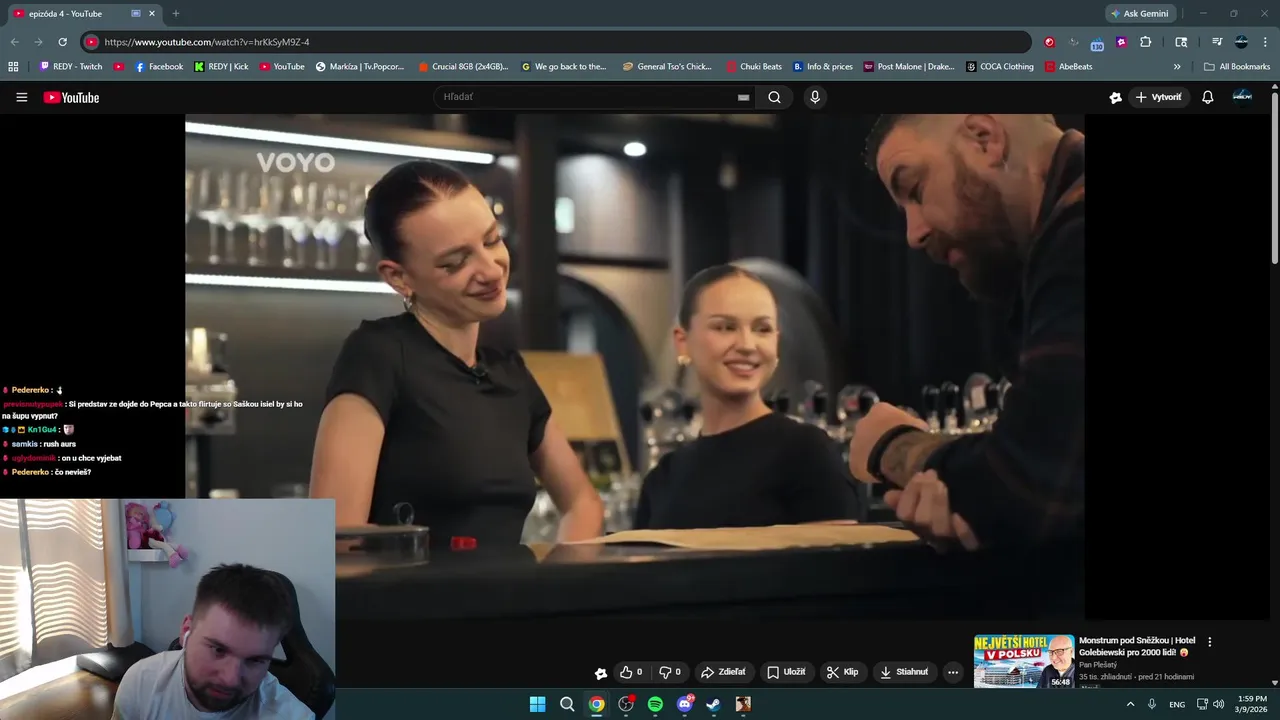Show hidden system tray icons
The width and height of the screenshot is (1280, 720).
[x=1130, y=704]
